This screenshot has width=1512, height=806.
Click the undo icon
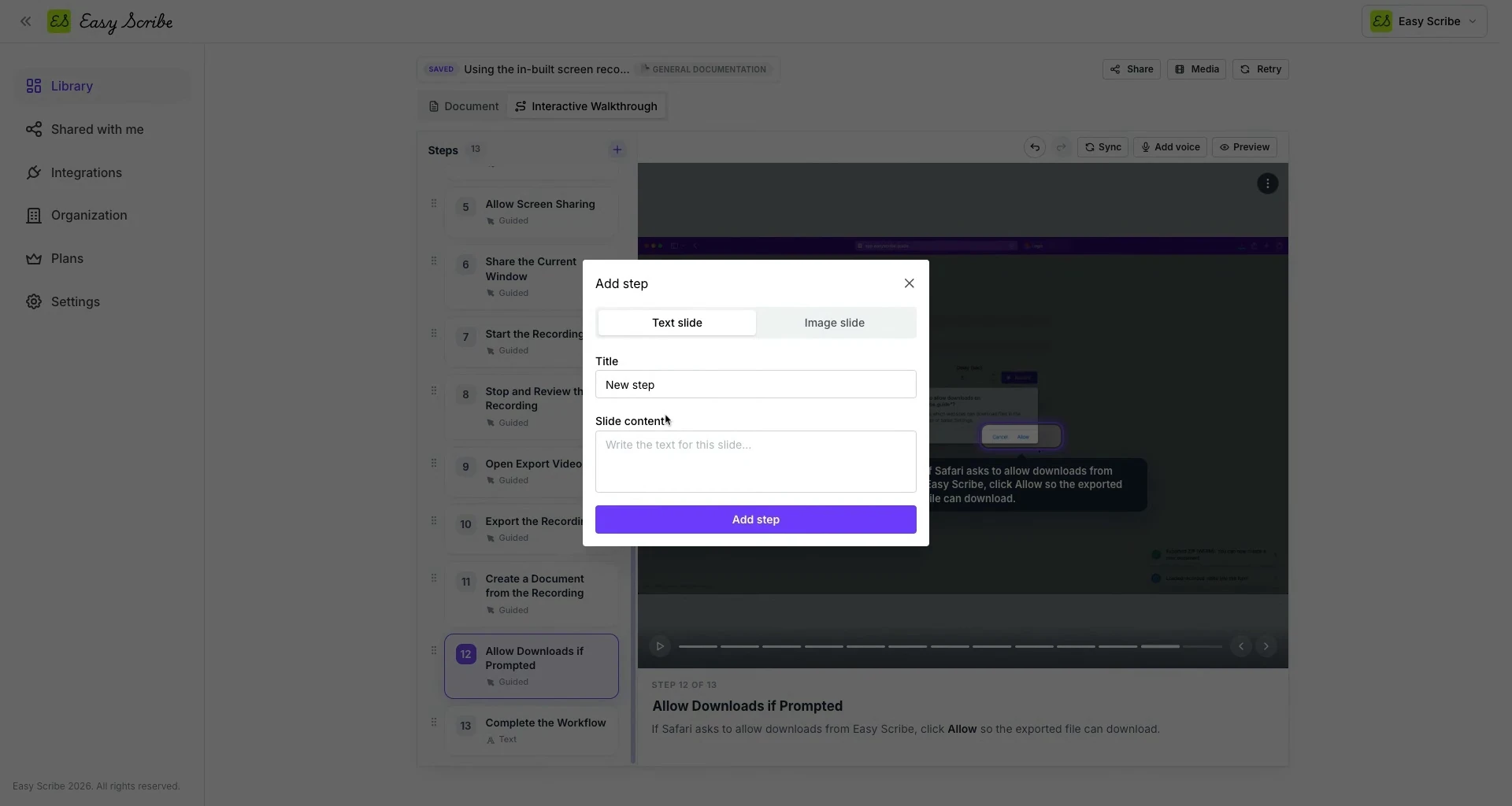(1035, 147)
